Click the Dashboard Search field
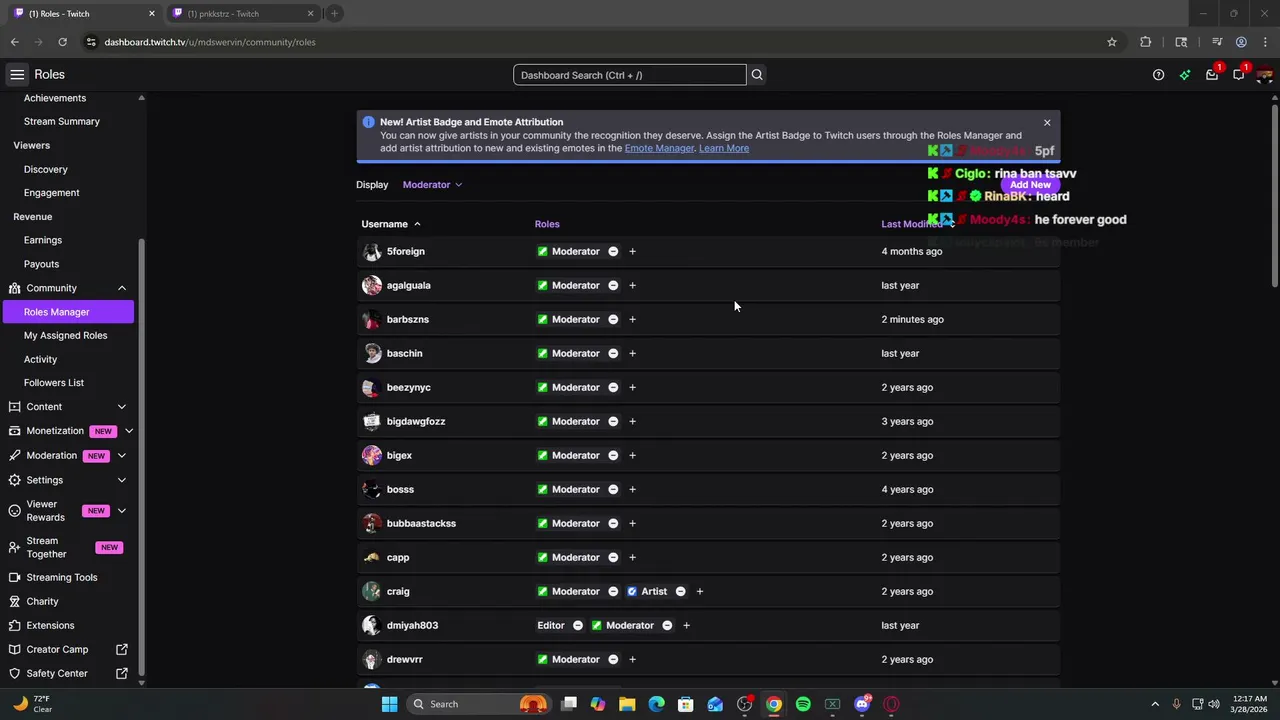This screenshot has width=1280, height=720. pyautogui.click(x=630, y=75)
